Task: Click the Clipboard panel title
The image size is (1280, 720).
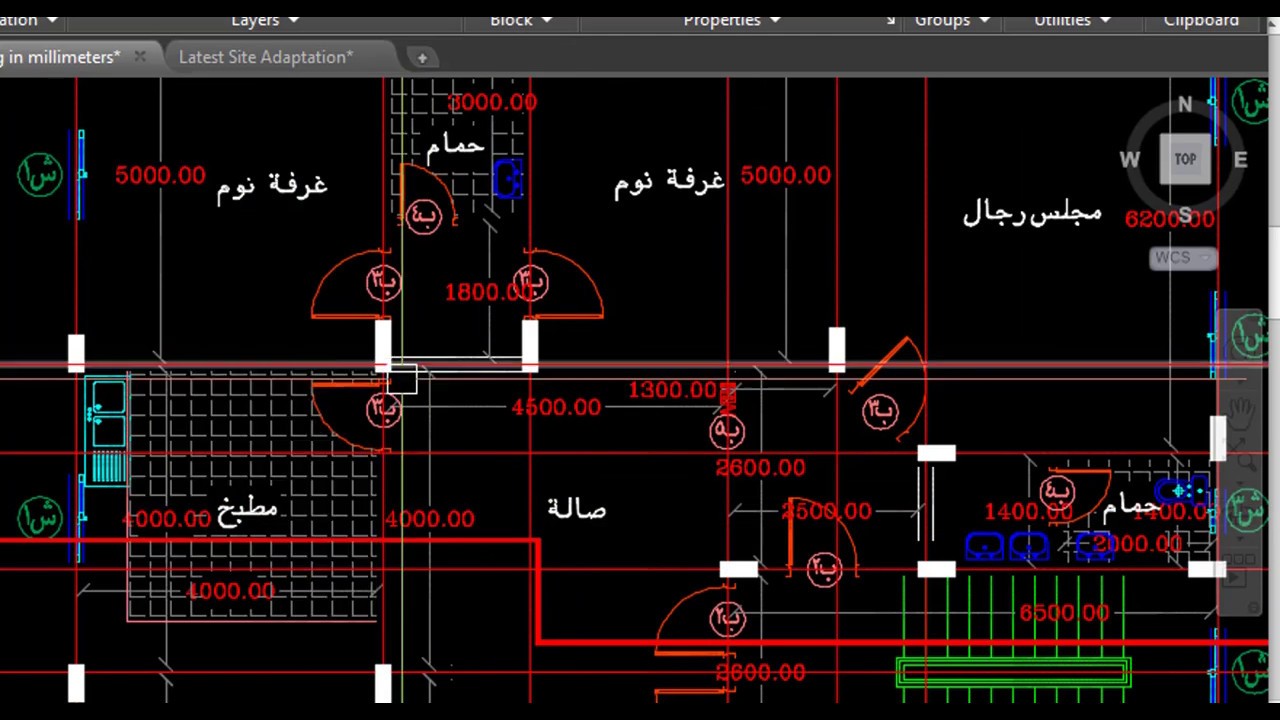Action: tap(1201, 19)
